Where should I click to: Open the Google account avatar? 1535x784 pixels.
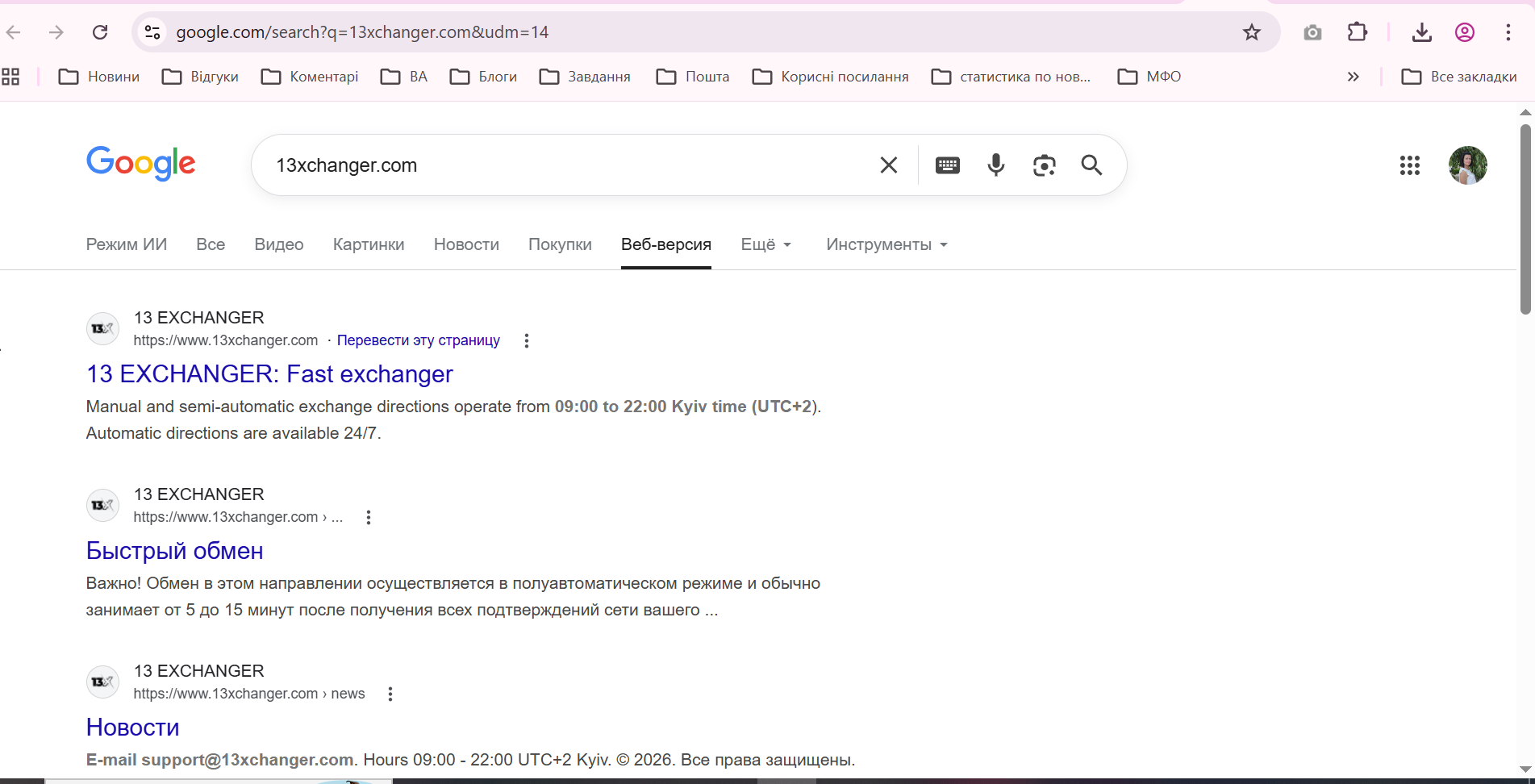point(1468,165)
